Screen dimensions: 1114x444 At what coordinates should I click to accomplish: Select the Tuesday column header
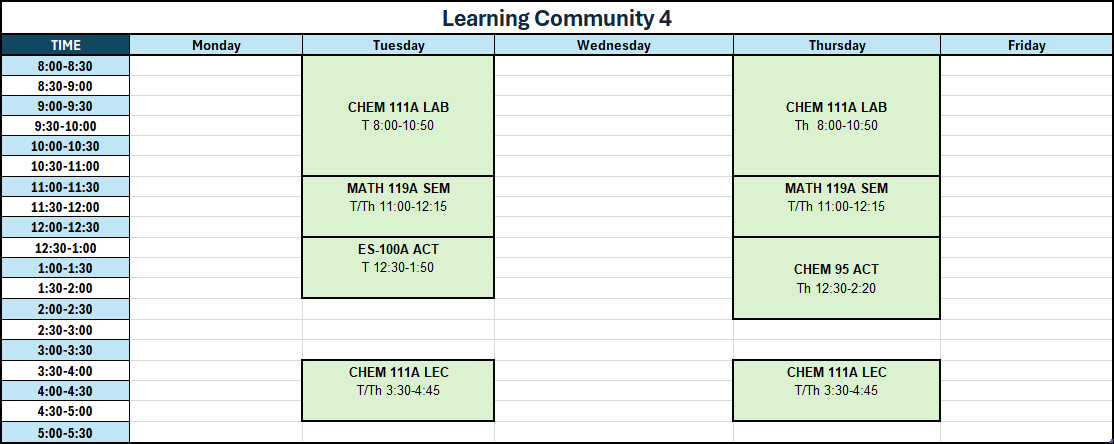point(399,45)
